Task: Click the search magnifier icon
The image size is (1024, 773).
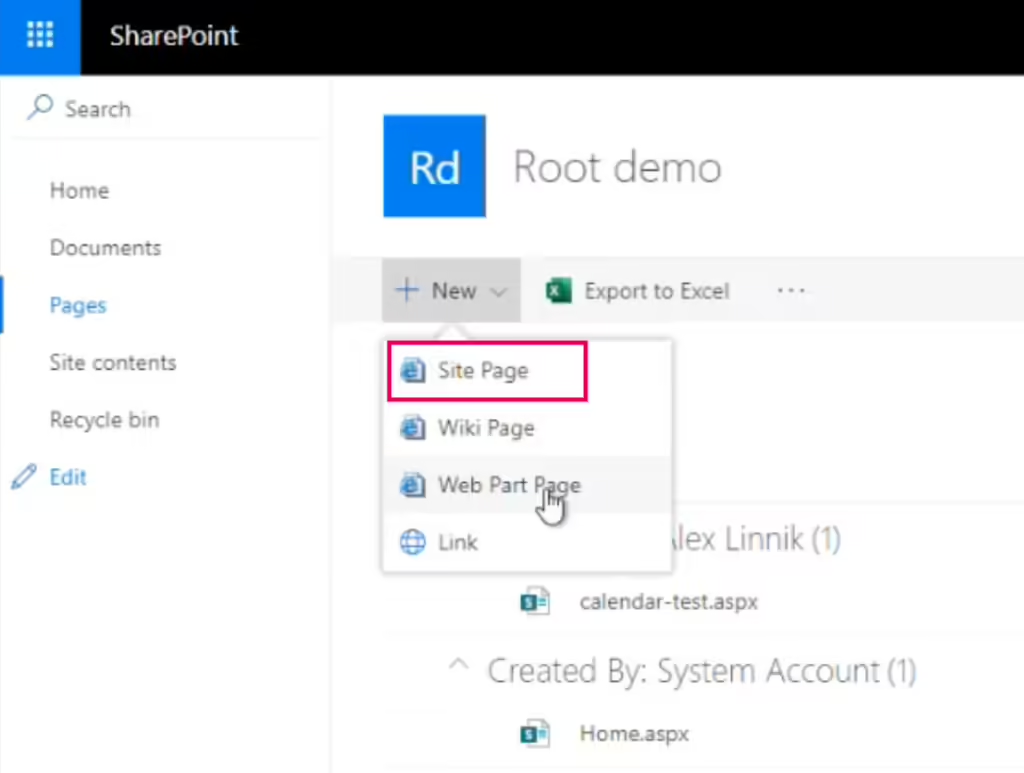Action: [x=39, y=108]
